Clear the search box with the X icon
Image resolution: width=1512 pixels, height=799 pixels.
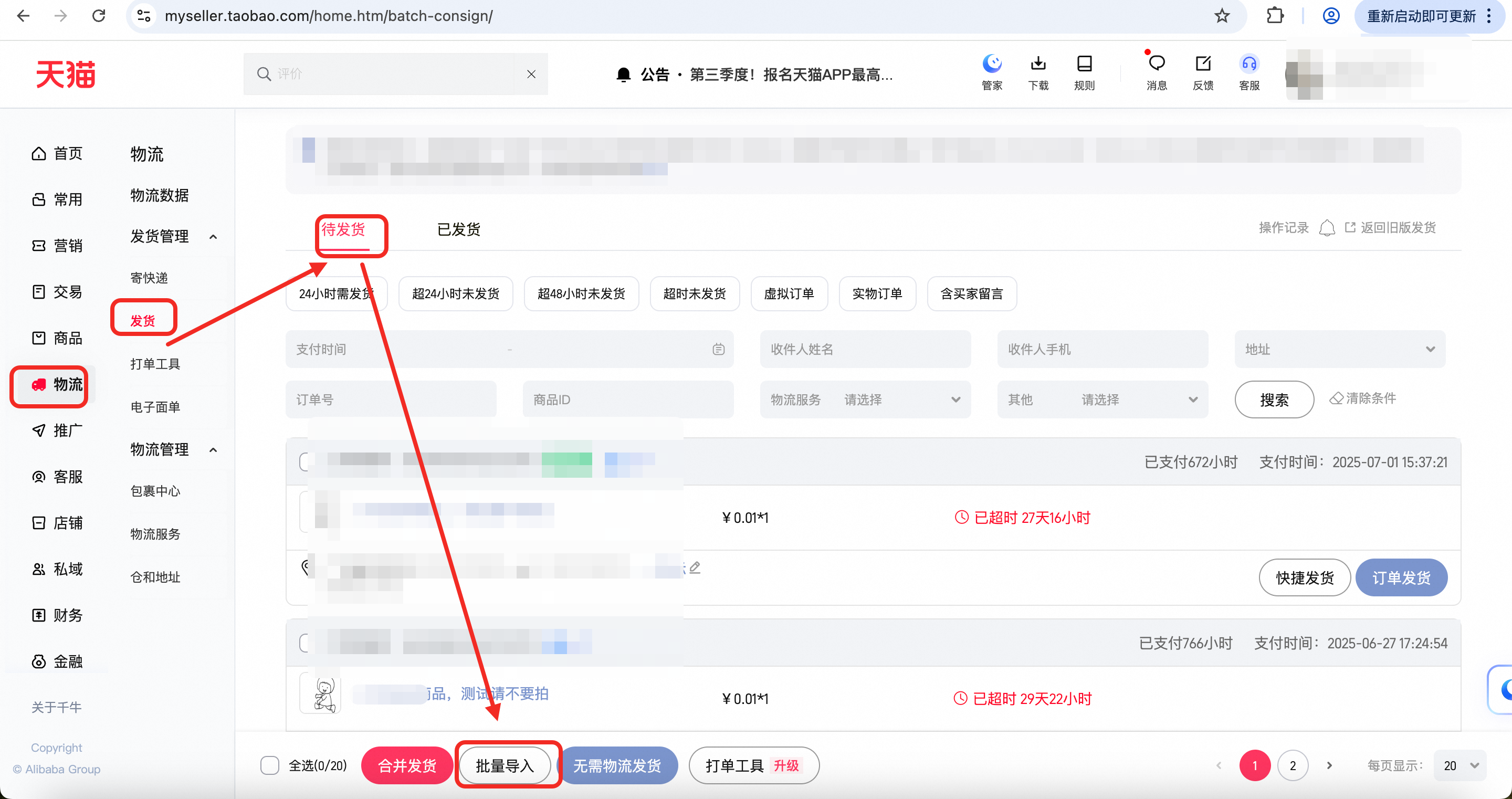tap(531, 74)
